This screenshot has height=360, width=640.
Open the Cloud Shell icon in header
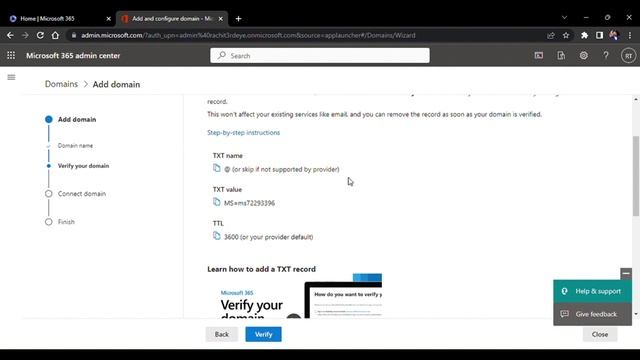[539, 56]
